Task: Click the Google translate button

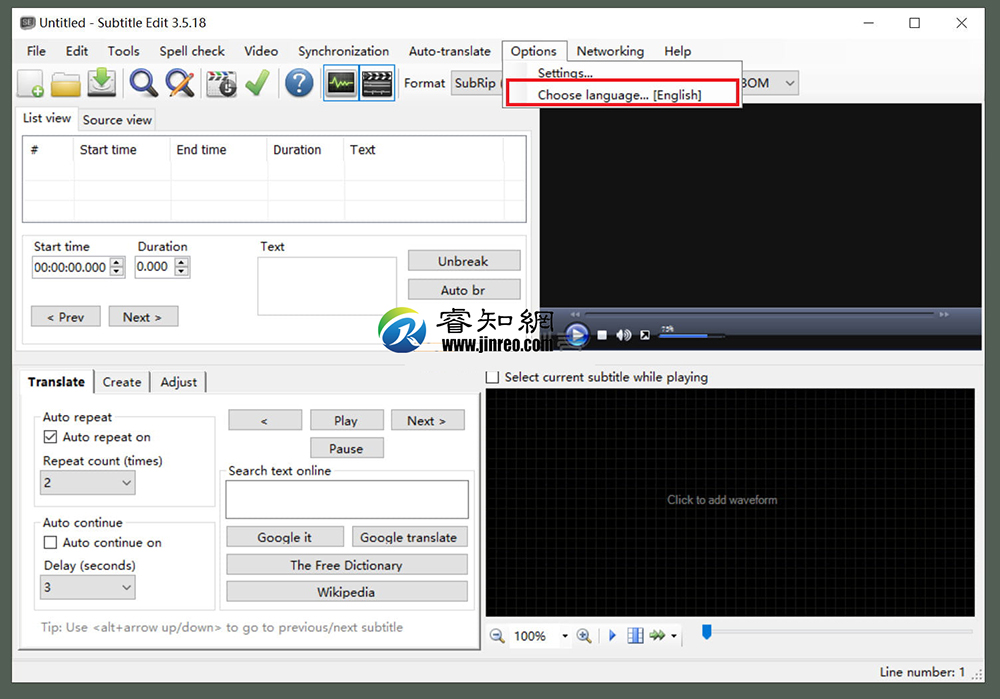Action: pyautogui.click(x=408, y=537)
